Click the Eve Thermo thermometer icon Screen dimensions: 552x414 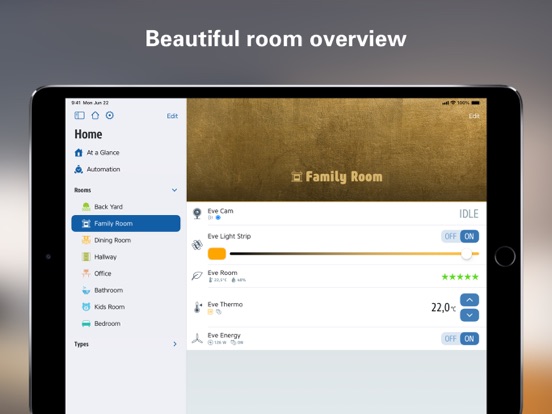coord(197,307)
